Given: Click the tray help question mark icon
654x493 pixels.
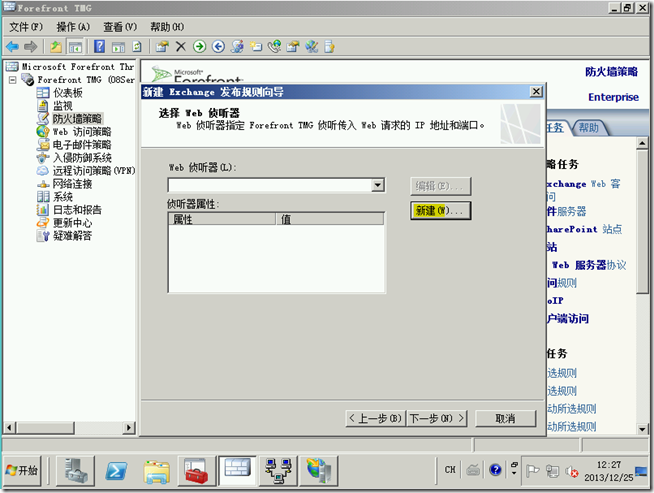Looking at the screenshot, I should coord(495,470).
